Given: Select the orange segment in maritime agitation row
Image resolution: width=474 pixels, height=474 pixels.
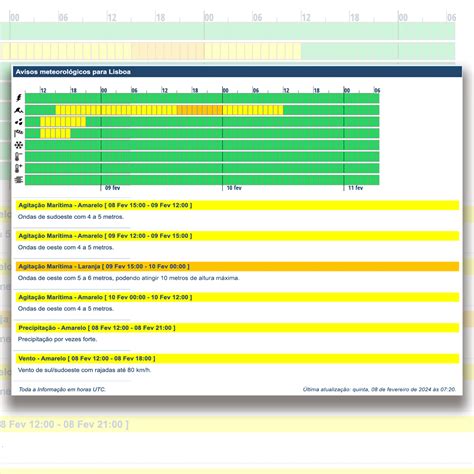Looking at the screenshot, I should coord(200,110).
